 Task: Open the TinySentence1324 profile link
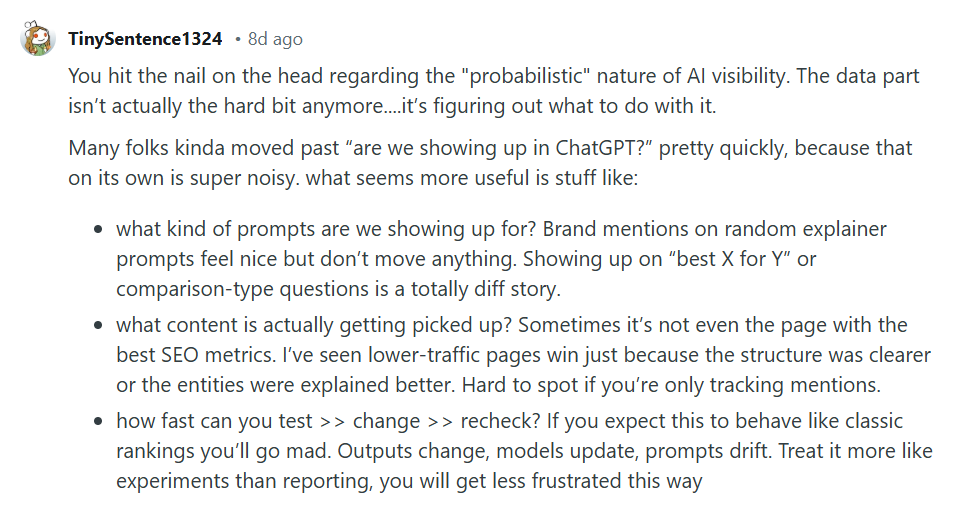(x=145, y=40)
